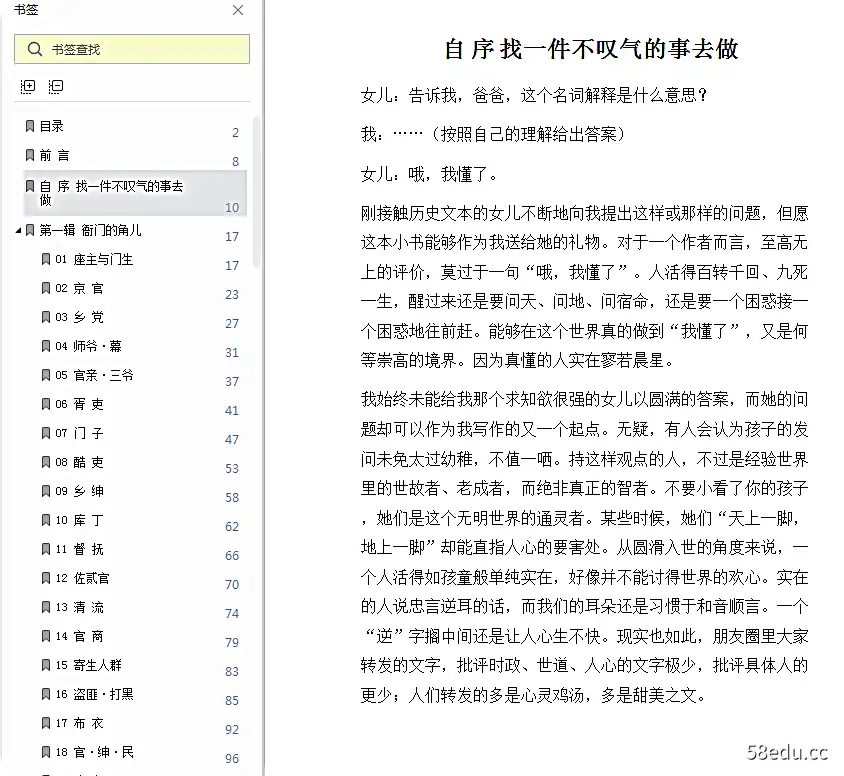Click page number 96 for 官·绅·民

pyautogui.click(x=232, y=759)
